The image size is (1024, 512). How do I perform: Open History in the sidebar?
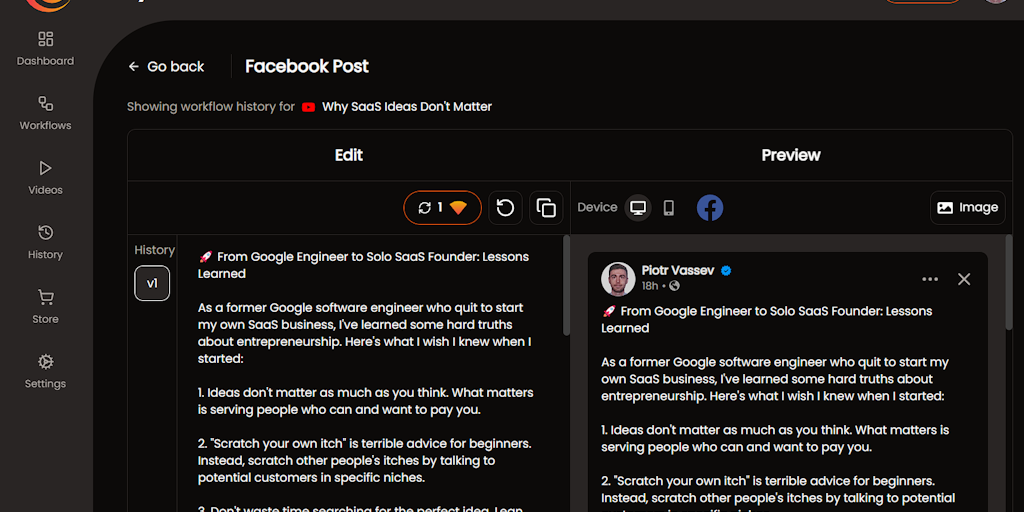(45, 243)
